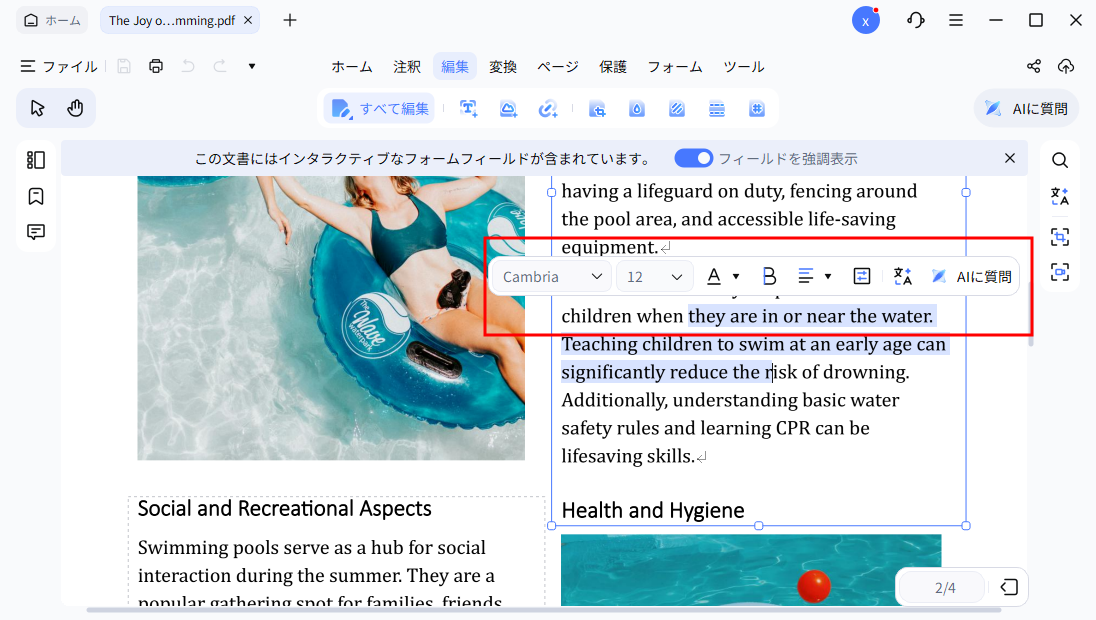Open the bookmarks panel in left sidebar
The height and width of the screenshot is (620, 1096).
pos(36,196)
